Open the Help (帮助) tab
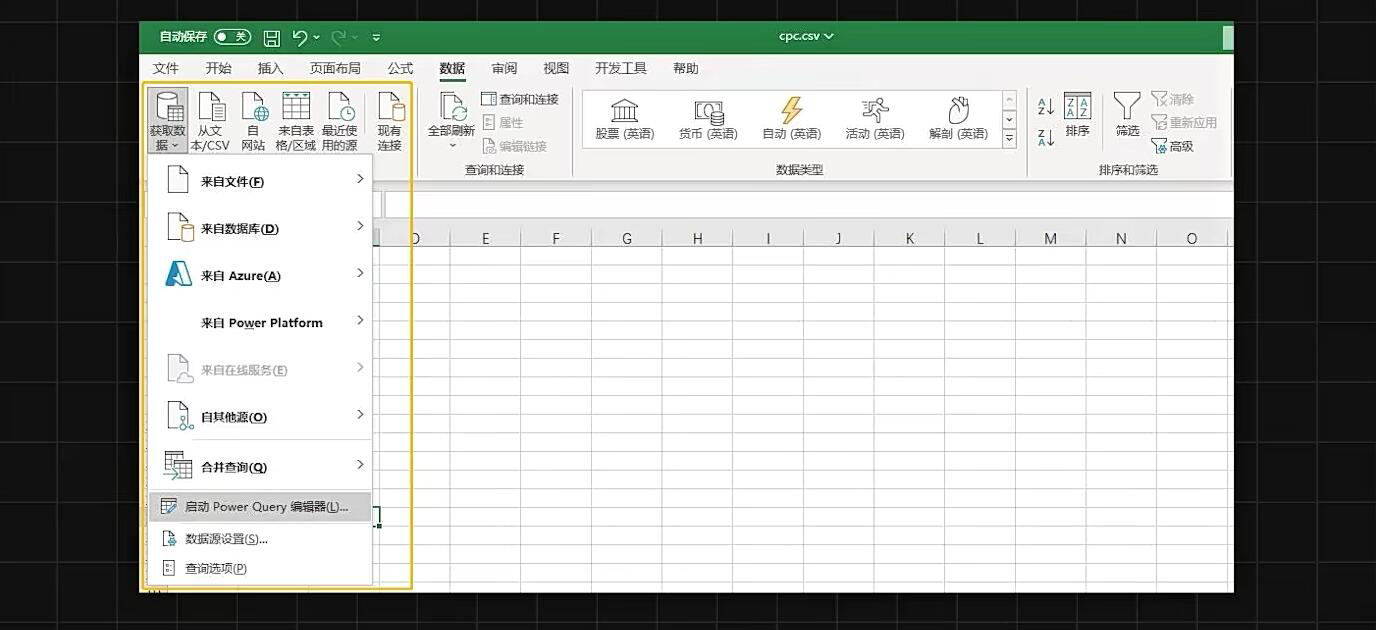The height and width of the screenshot is (630, 1376). pyautogui.click(x=686, y=68)
